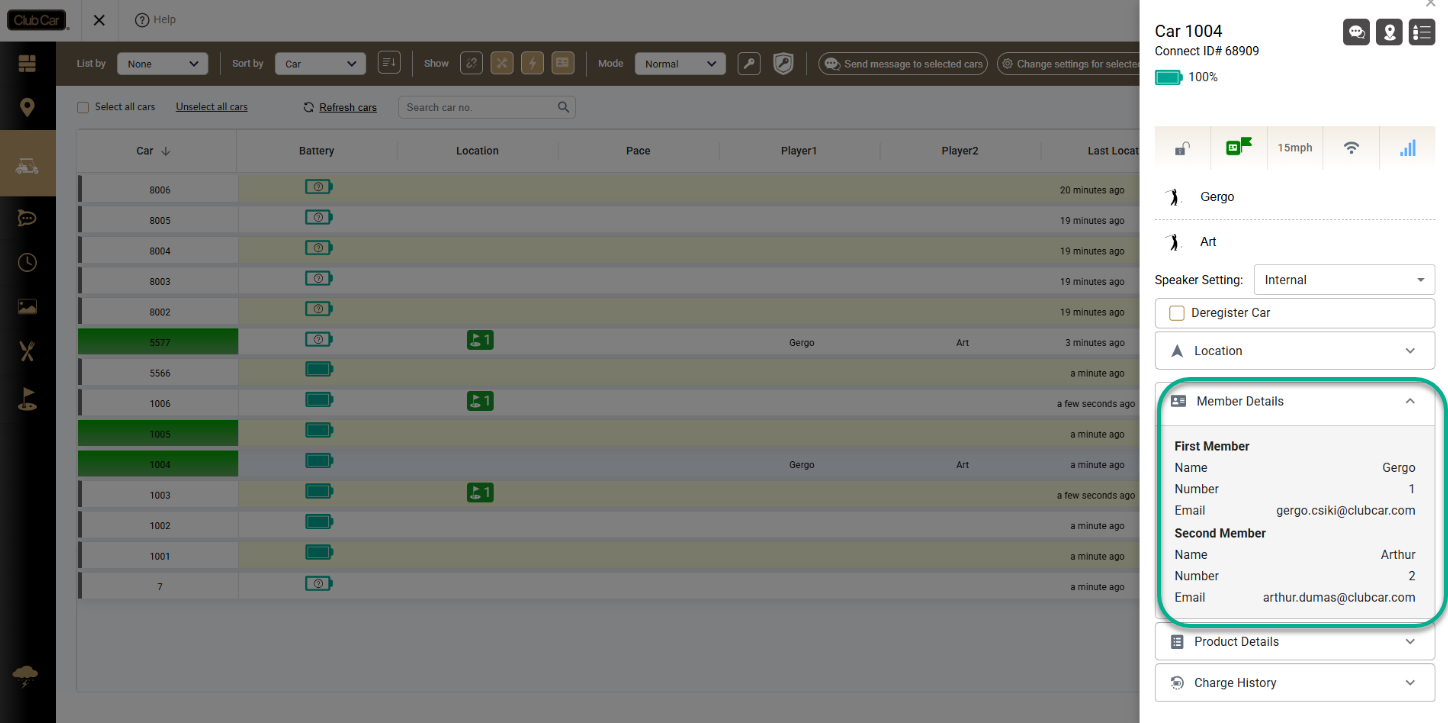Expand the Product Details section

click(x=1295, y=642)
